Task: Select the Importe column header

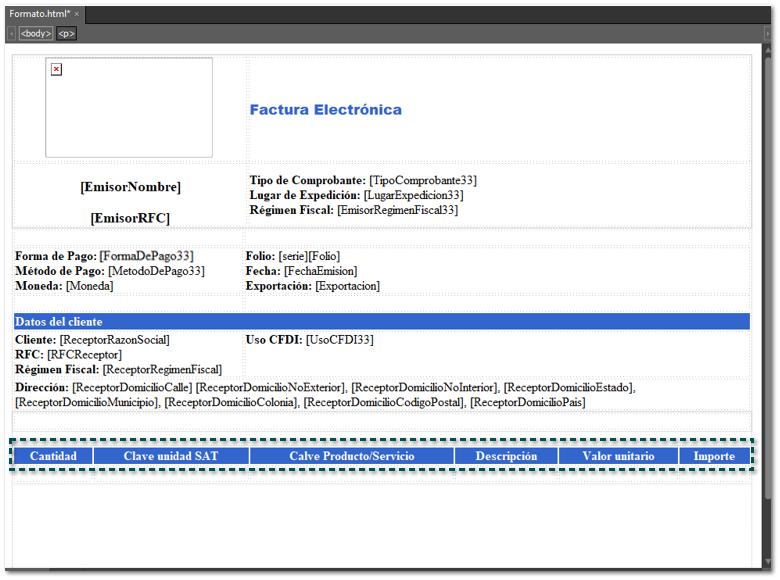Action: (x=714, y=456)
